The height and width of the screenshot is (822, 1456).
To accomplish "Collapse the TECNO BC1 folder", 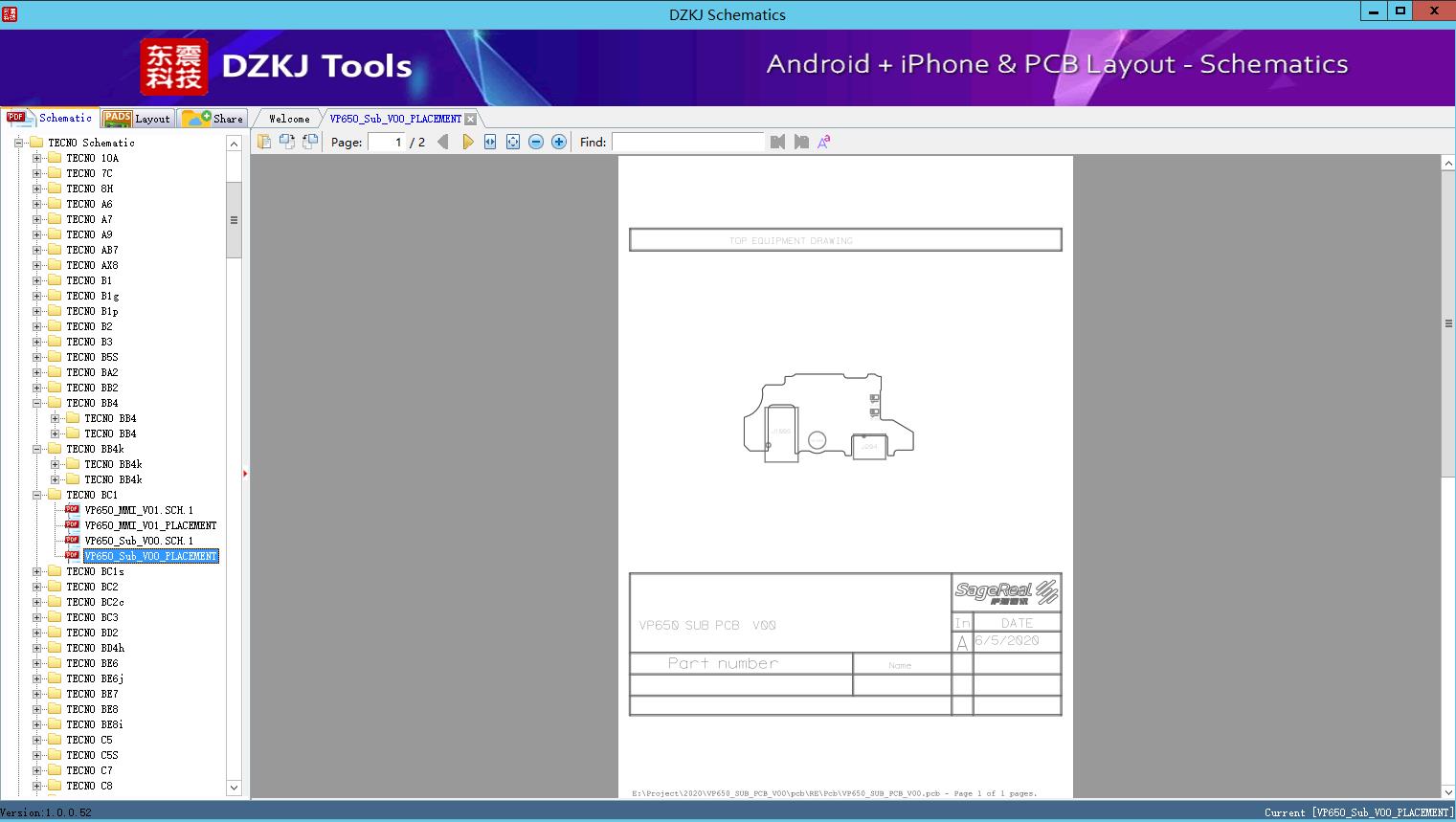I will coord(36,495).
